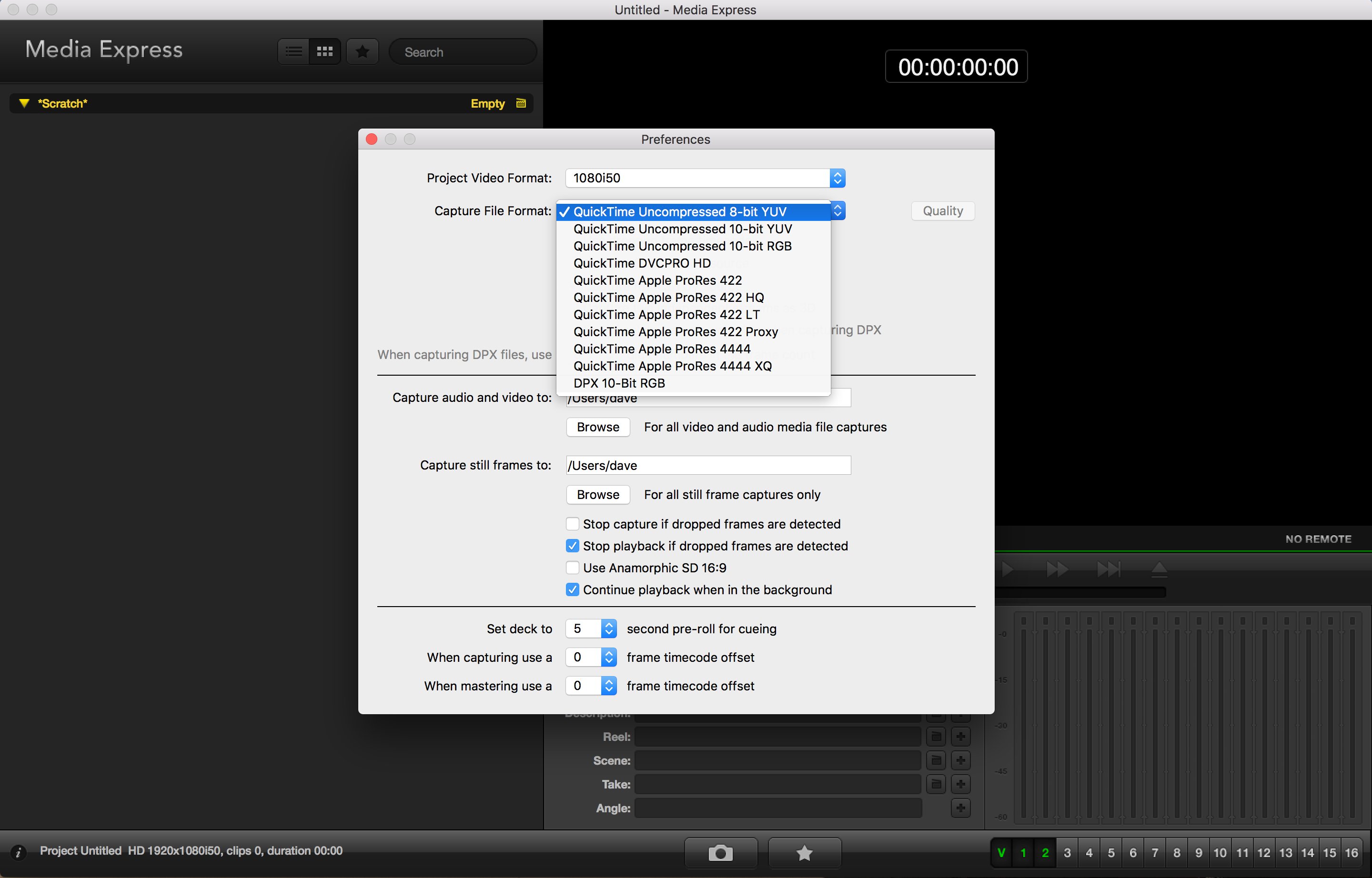Image resolution: width=1372 pixels, height=878 pixels.
Task: Adjust the capturing timecode offset stepper
Action: [x=609, y=657]
